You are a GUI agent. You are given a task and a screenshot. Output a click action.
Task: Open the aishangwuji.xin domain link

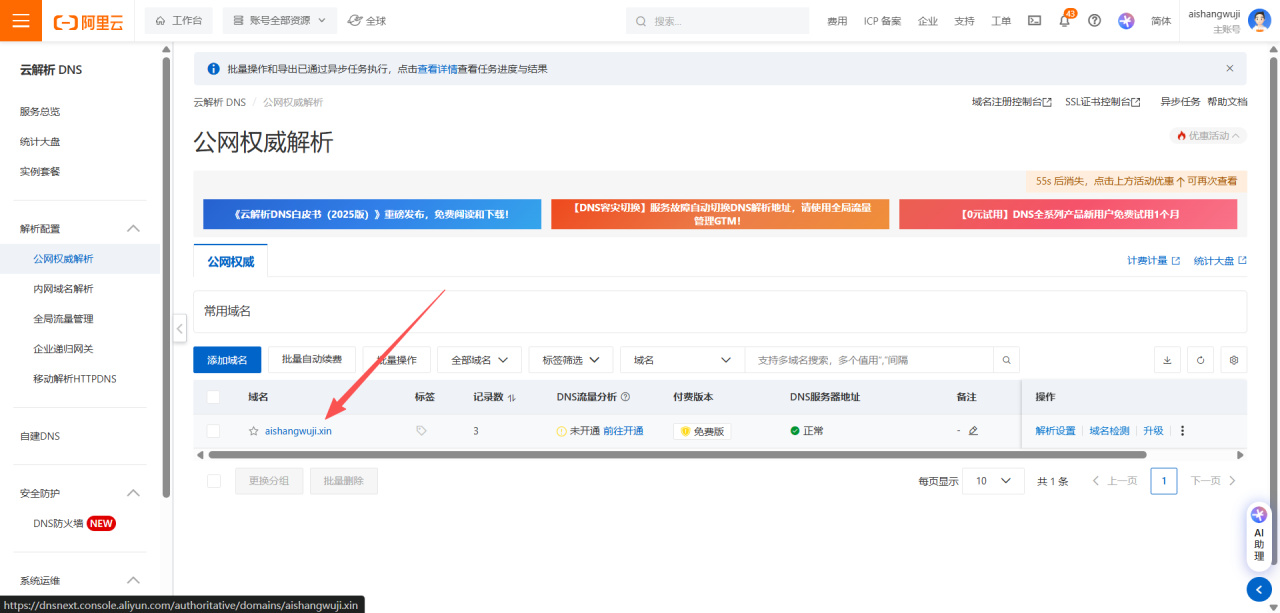298,431
